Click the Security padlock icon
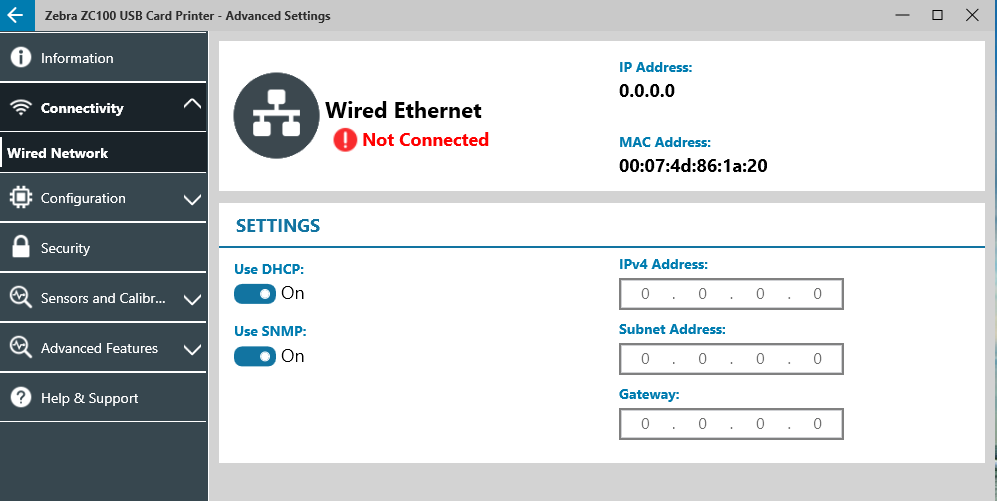The width and height of the screenshot is (997, 501). 21,247
